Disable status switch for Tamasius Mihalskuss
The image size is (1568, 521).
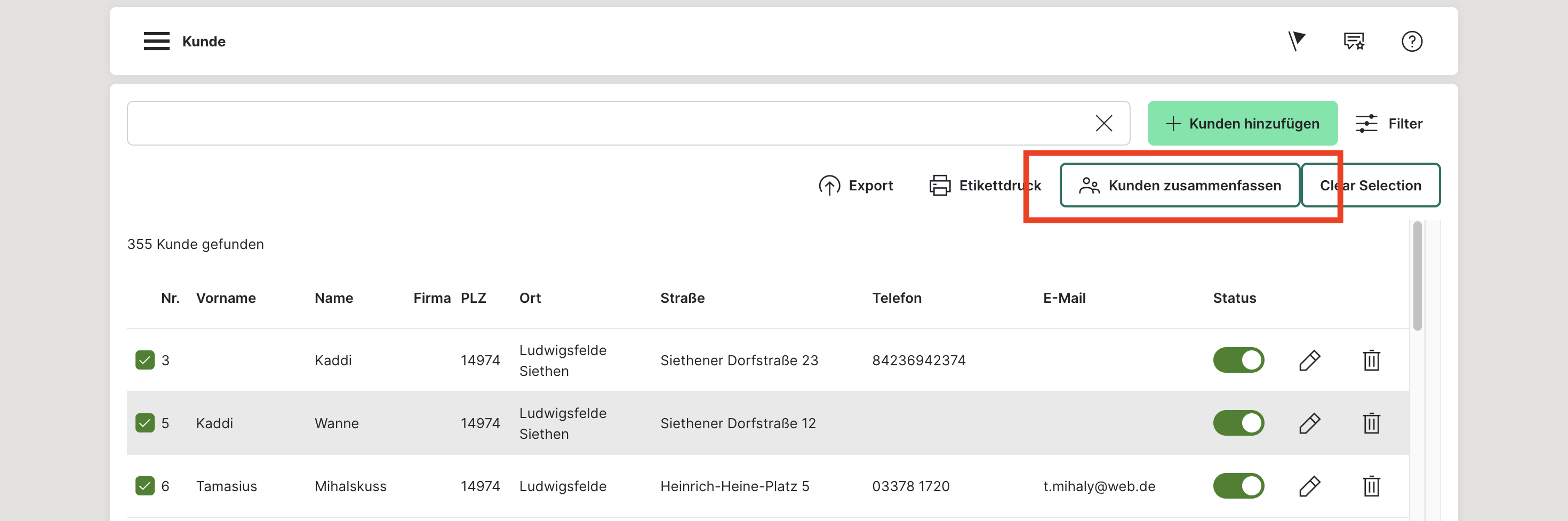[1238, 486]
